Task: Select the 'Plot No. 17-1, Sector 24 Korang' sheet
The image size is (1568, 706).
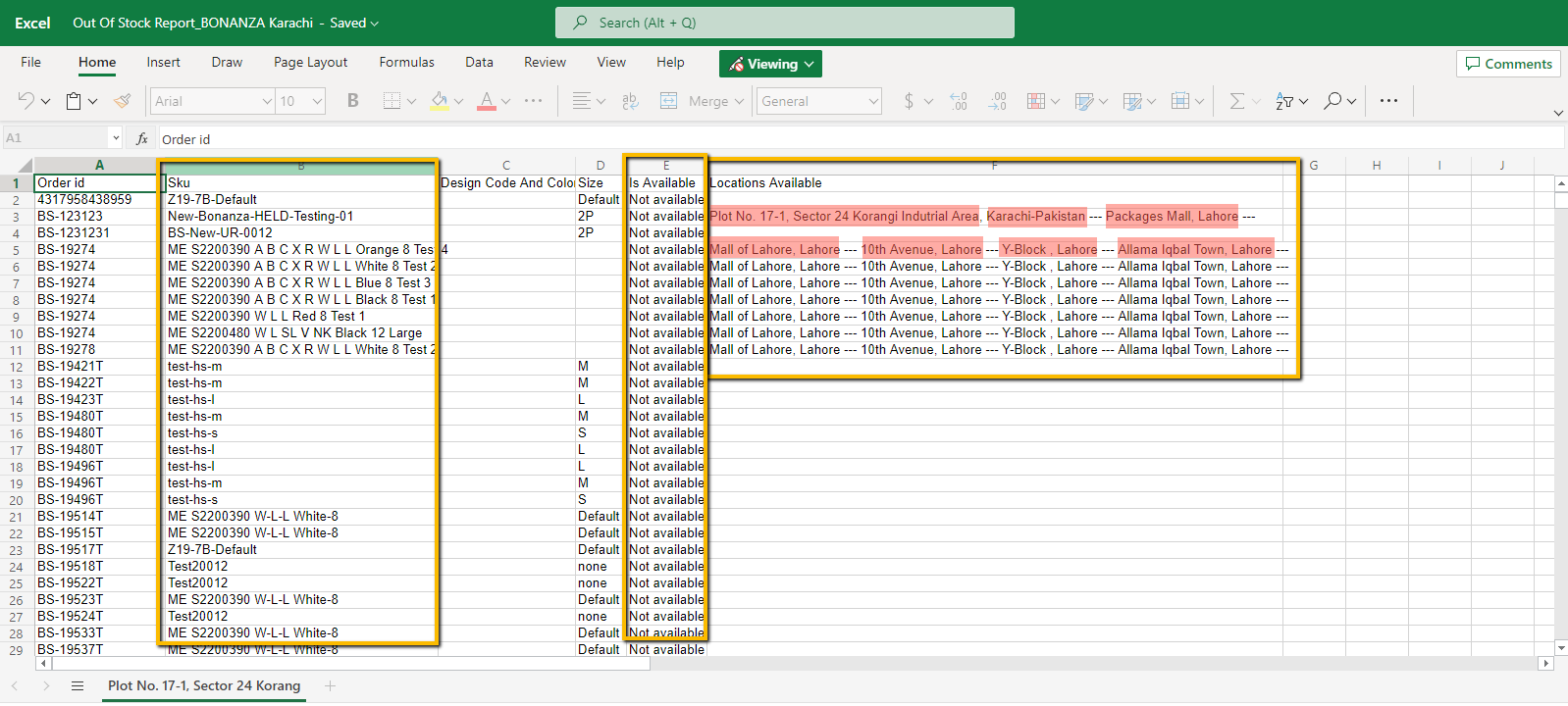Action: point(204,685)
